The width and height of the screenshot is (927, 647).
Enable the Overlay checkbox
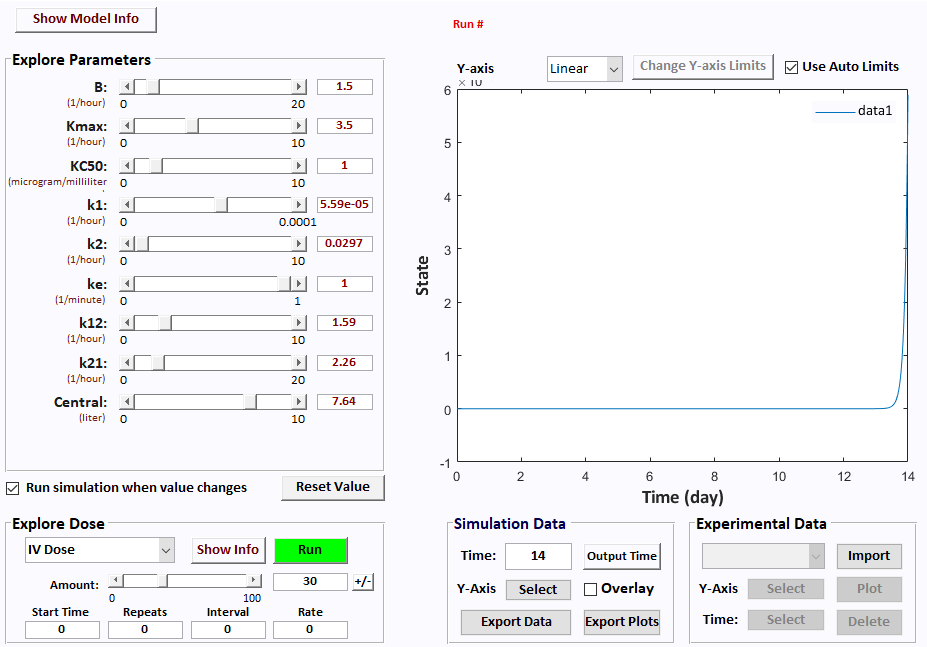[590, 589]
